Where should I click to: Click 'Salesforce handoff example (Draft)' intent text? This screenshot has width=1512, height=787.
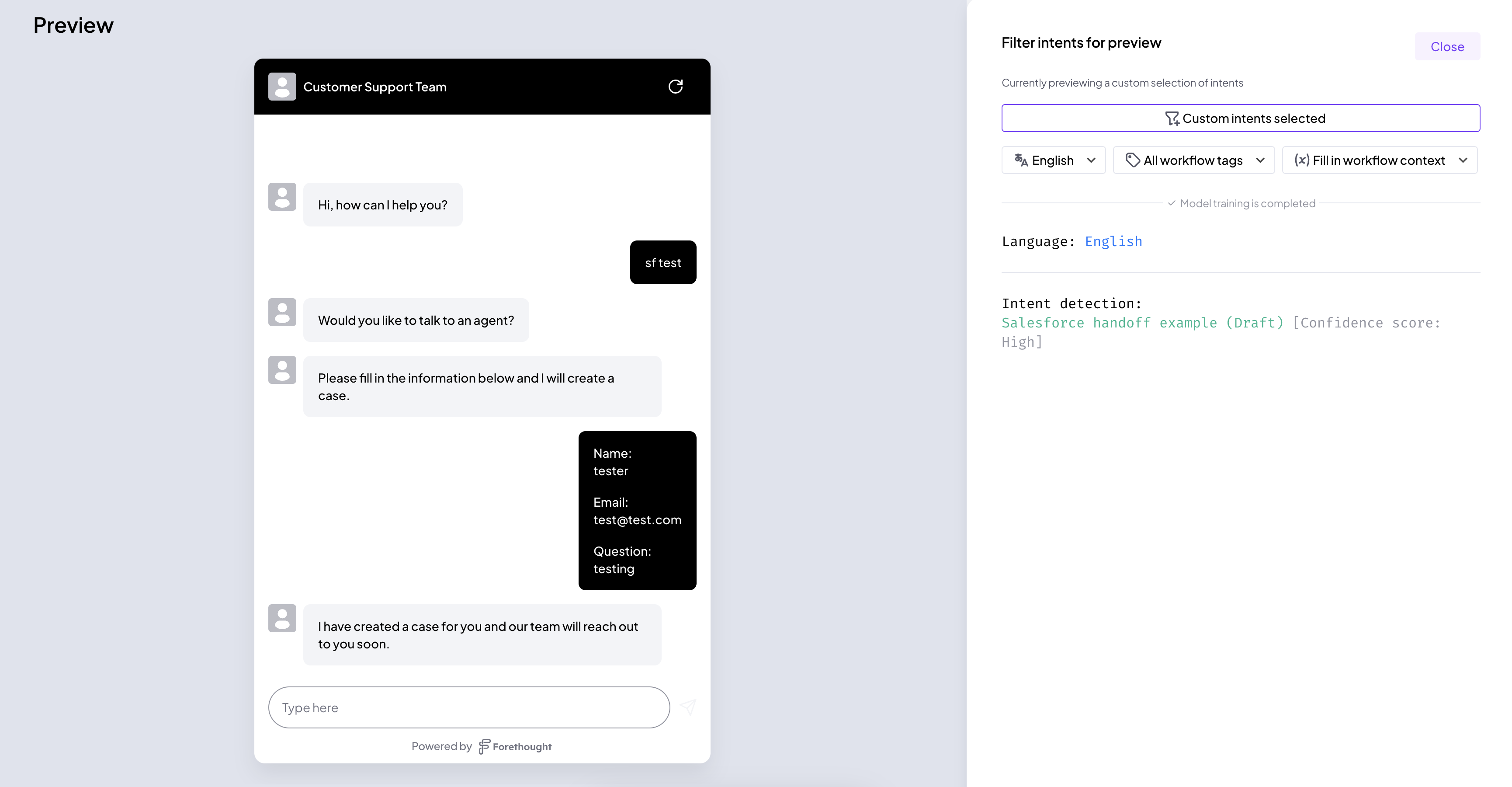(1143, 322)
